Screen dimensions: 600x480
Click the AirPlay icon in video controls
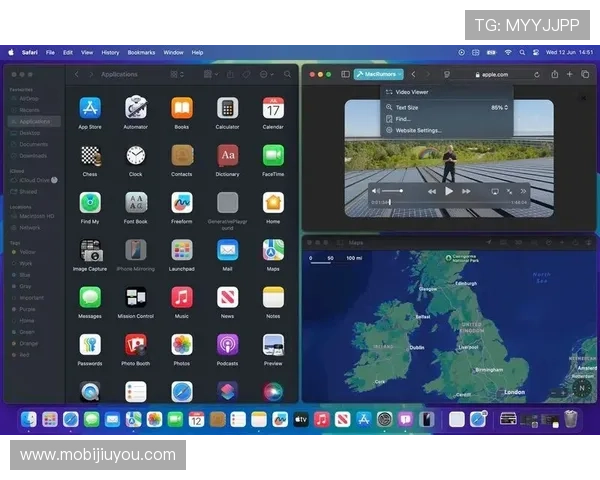[494, 190]
